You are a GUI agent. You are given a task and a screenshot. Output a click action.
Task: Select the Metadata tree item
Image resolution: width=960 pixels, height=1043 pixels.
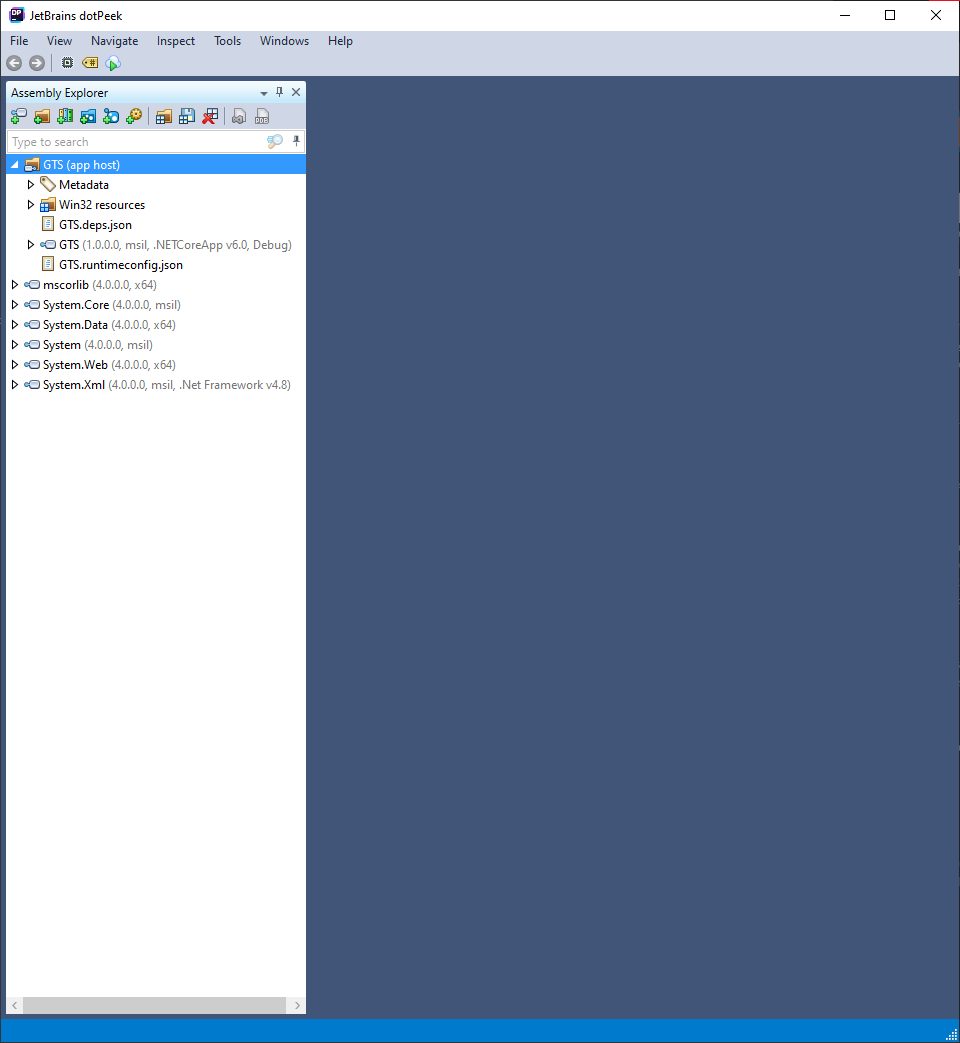(x=84, y=185)
